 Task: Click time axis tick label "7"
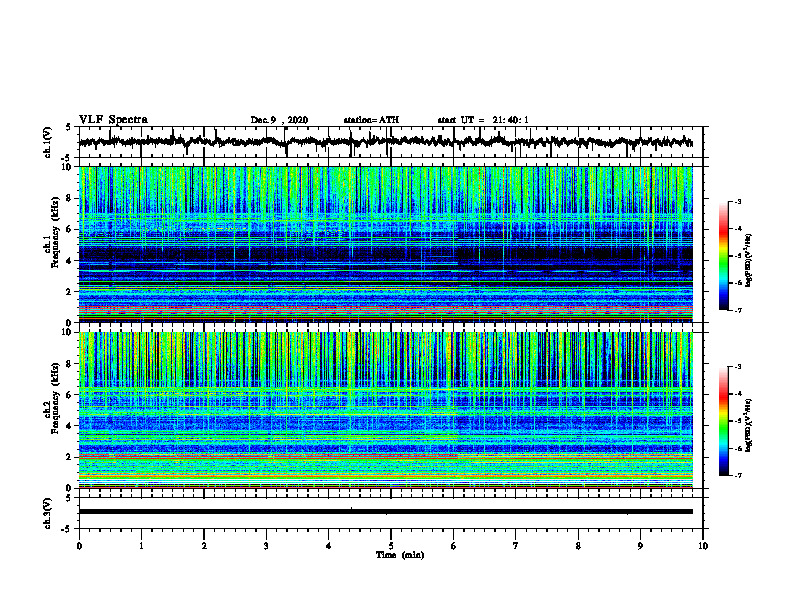[516, 546]
